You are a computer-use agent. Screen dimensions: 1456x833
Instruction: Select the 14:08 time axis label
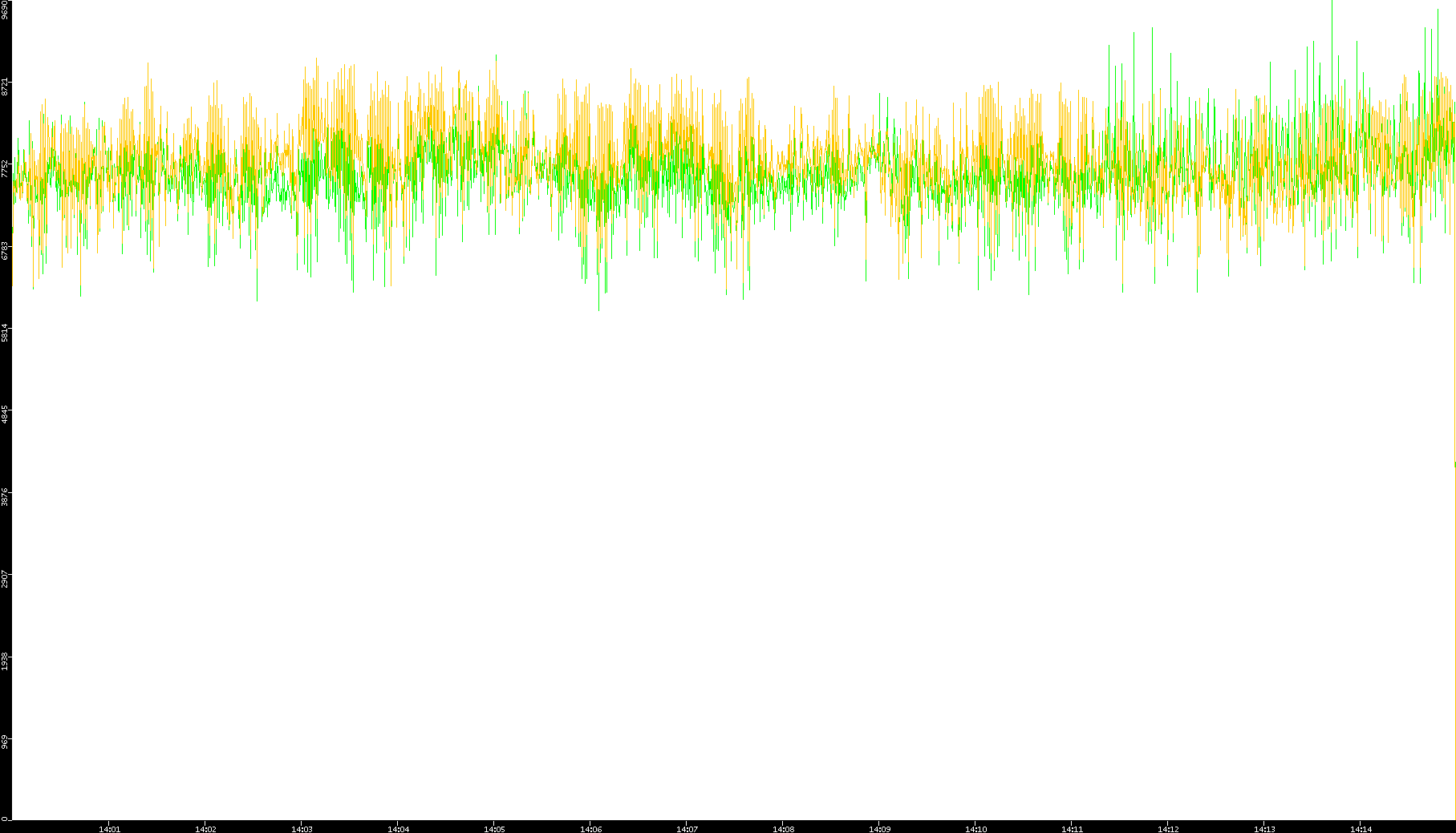(x=783, y=829)
